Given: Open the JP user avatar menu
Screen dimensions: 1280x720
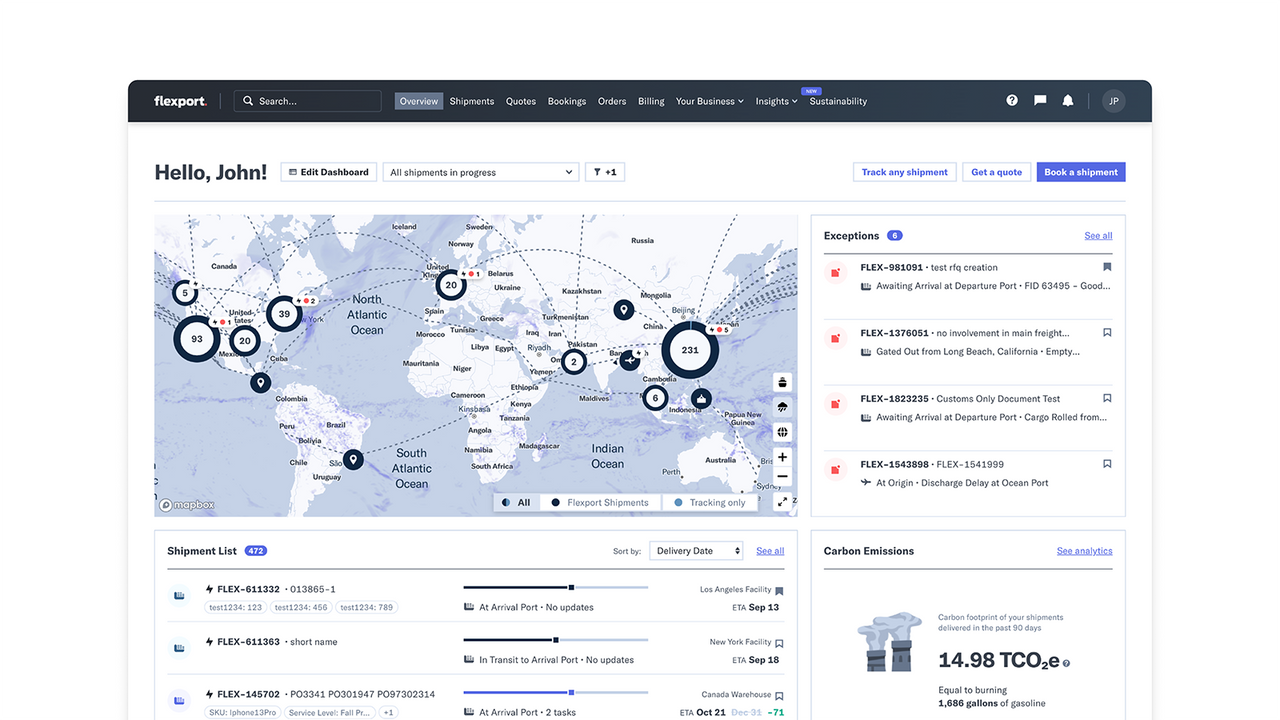Looking at the screenshot, I should [1114, 101].
